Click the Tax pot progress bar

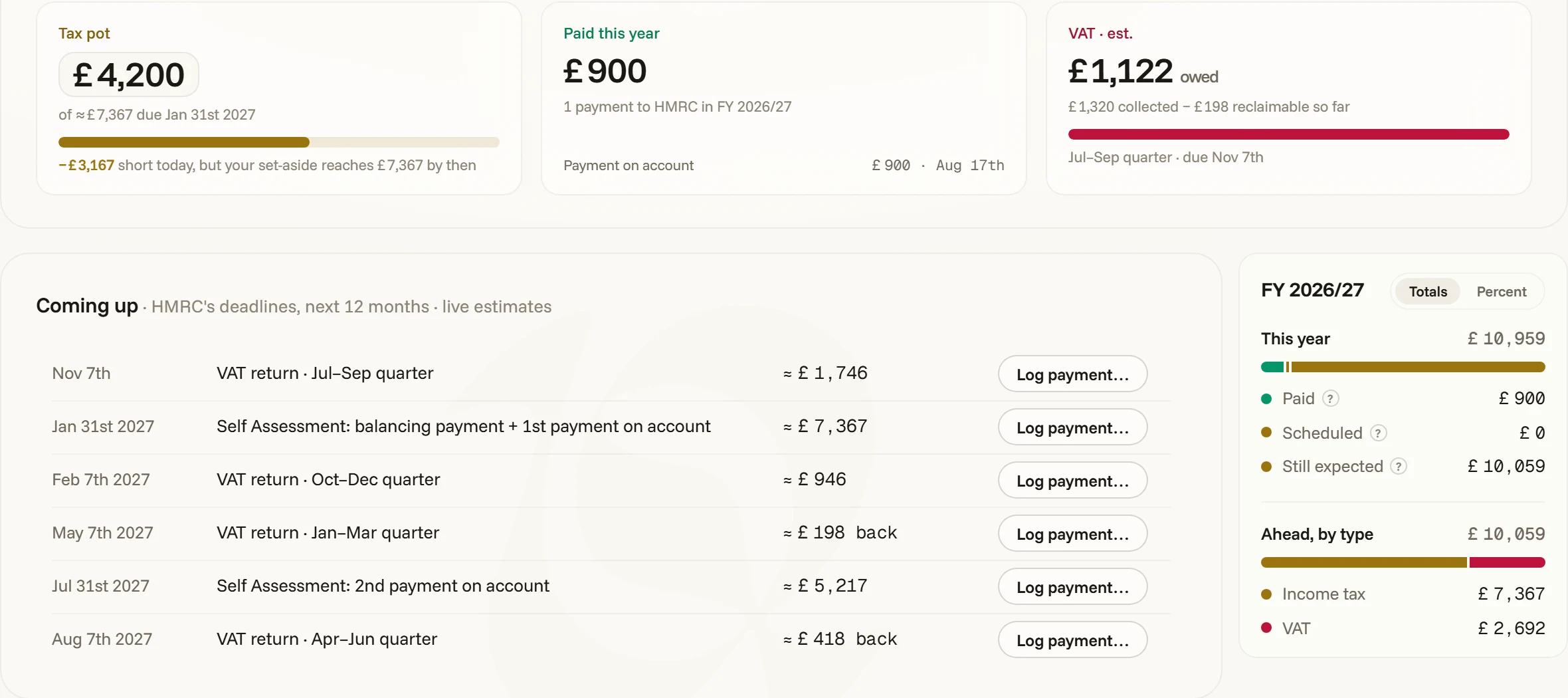point(279,142)
